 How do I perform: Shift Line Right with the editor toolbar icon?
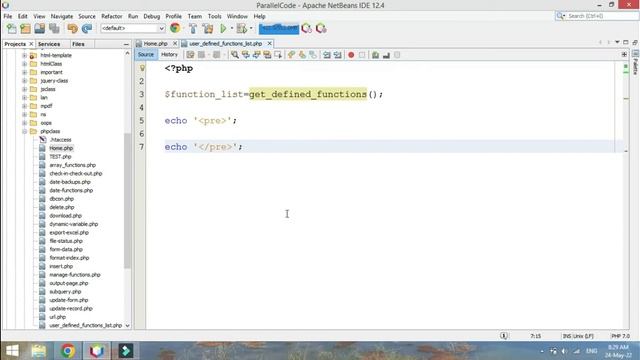tap(337, 55)
